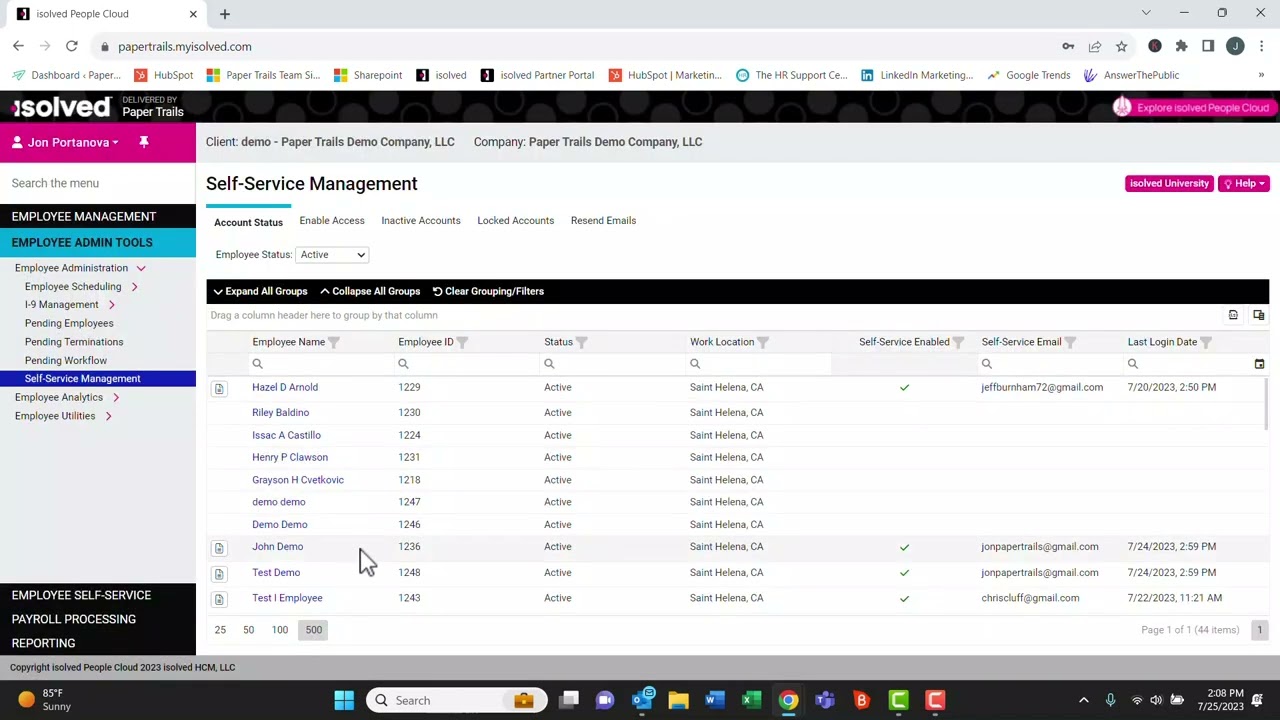Open the column chooser icon at grid top-right
Viewport: 1280px width, 720px height.
tap(1259, 315)
